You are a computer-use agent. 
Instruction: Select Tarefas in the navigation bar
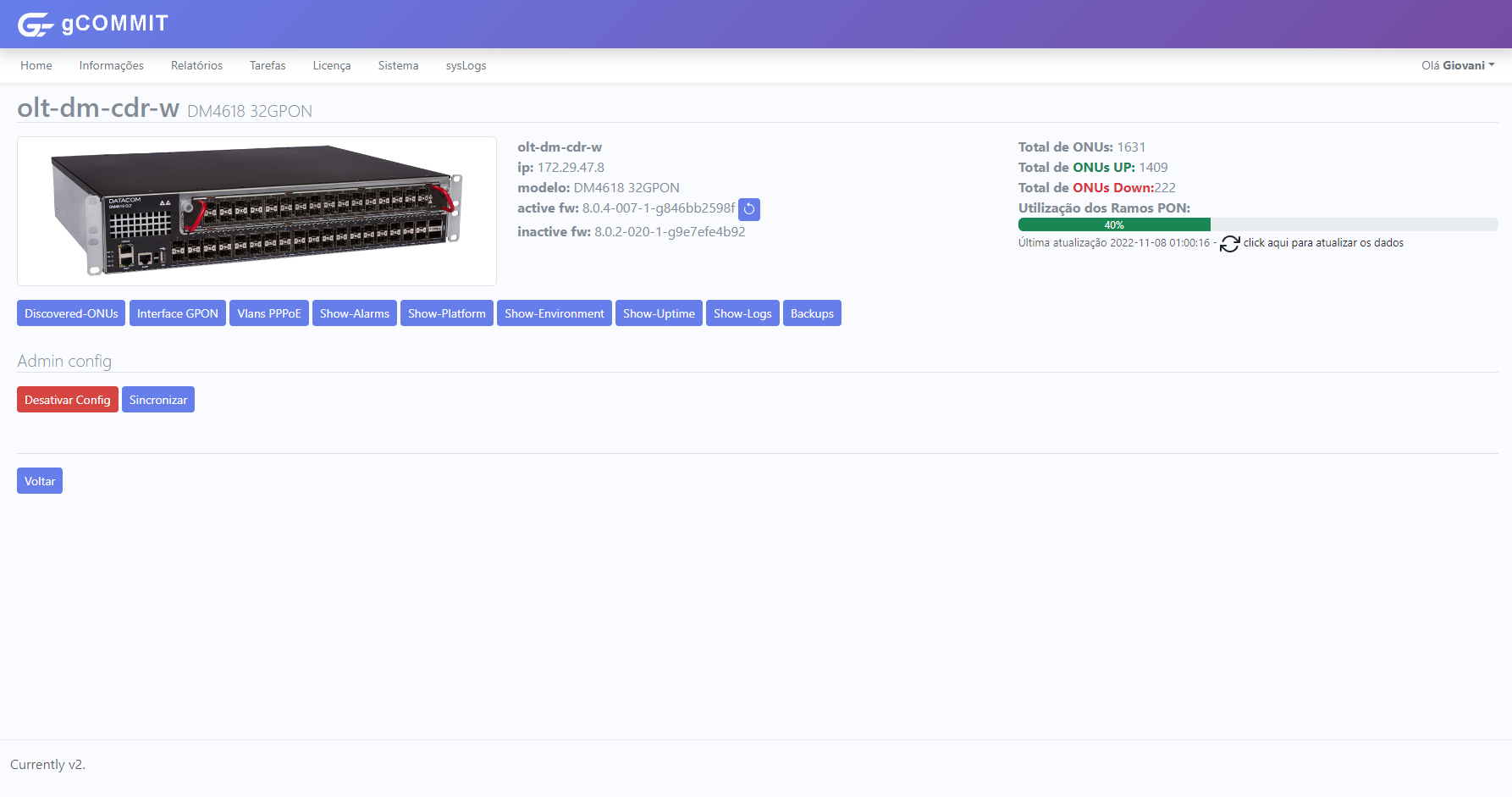(x=268, y=65)
